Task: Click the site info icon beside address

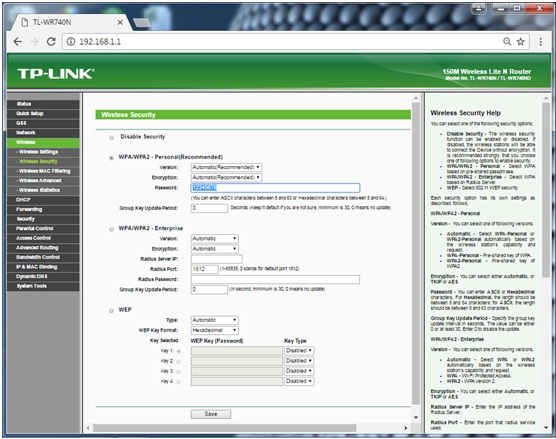Action: pyautogui.click(x=71, y=42)
